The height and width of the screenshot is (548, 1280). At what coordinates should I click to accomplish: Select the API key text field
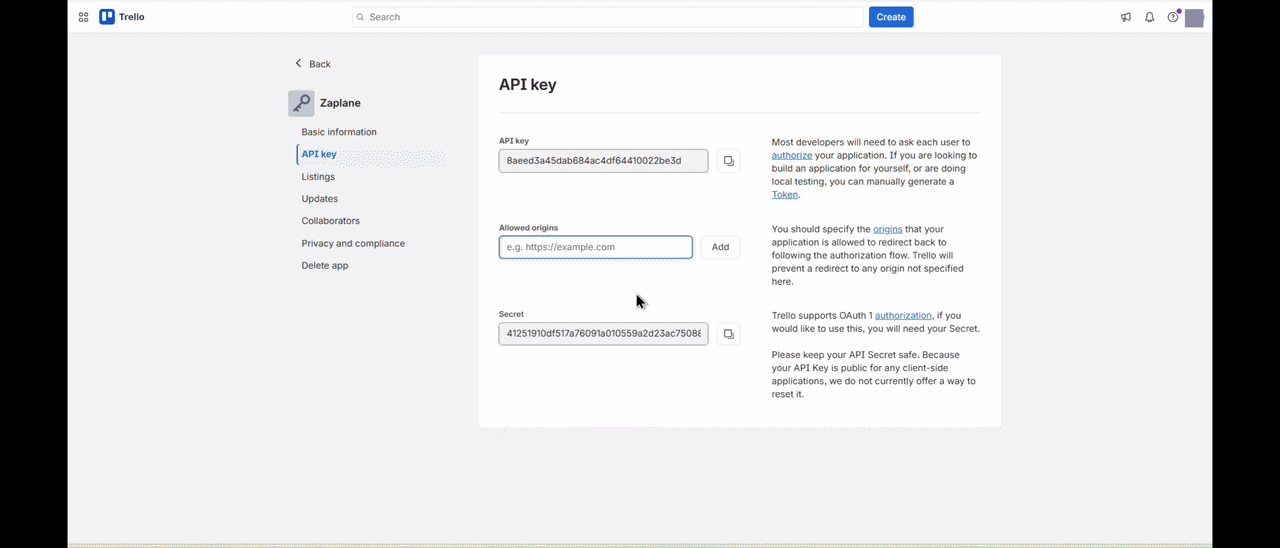pyautogui.click(x=604, y=161)
